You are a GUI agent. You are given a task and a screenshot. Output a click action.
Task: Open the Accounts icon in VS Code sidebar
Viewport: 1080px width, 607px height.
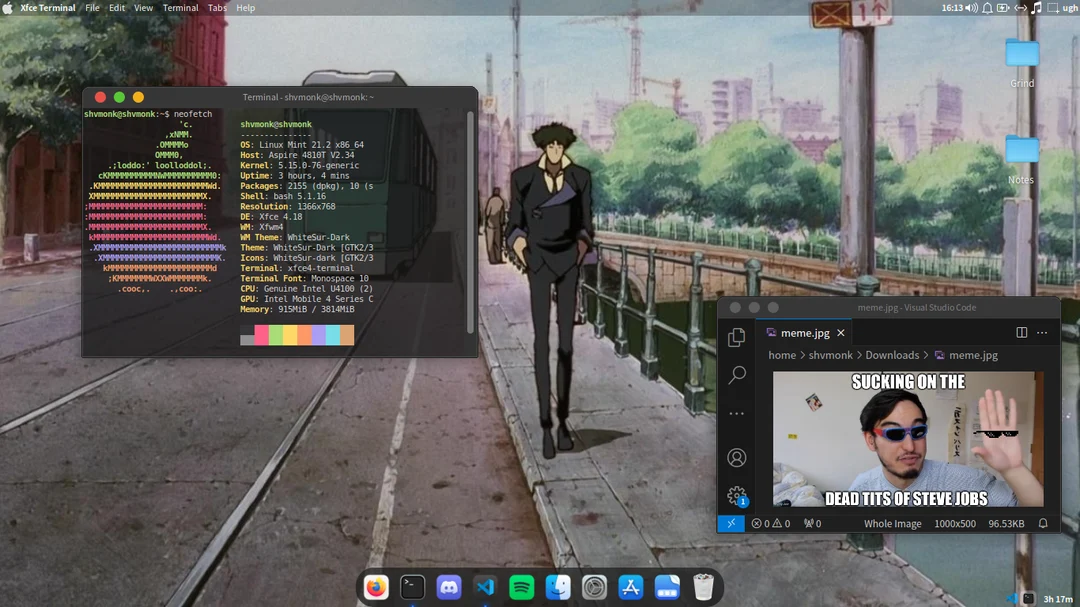pos(737,457)
